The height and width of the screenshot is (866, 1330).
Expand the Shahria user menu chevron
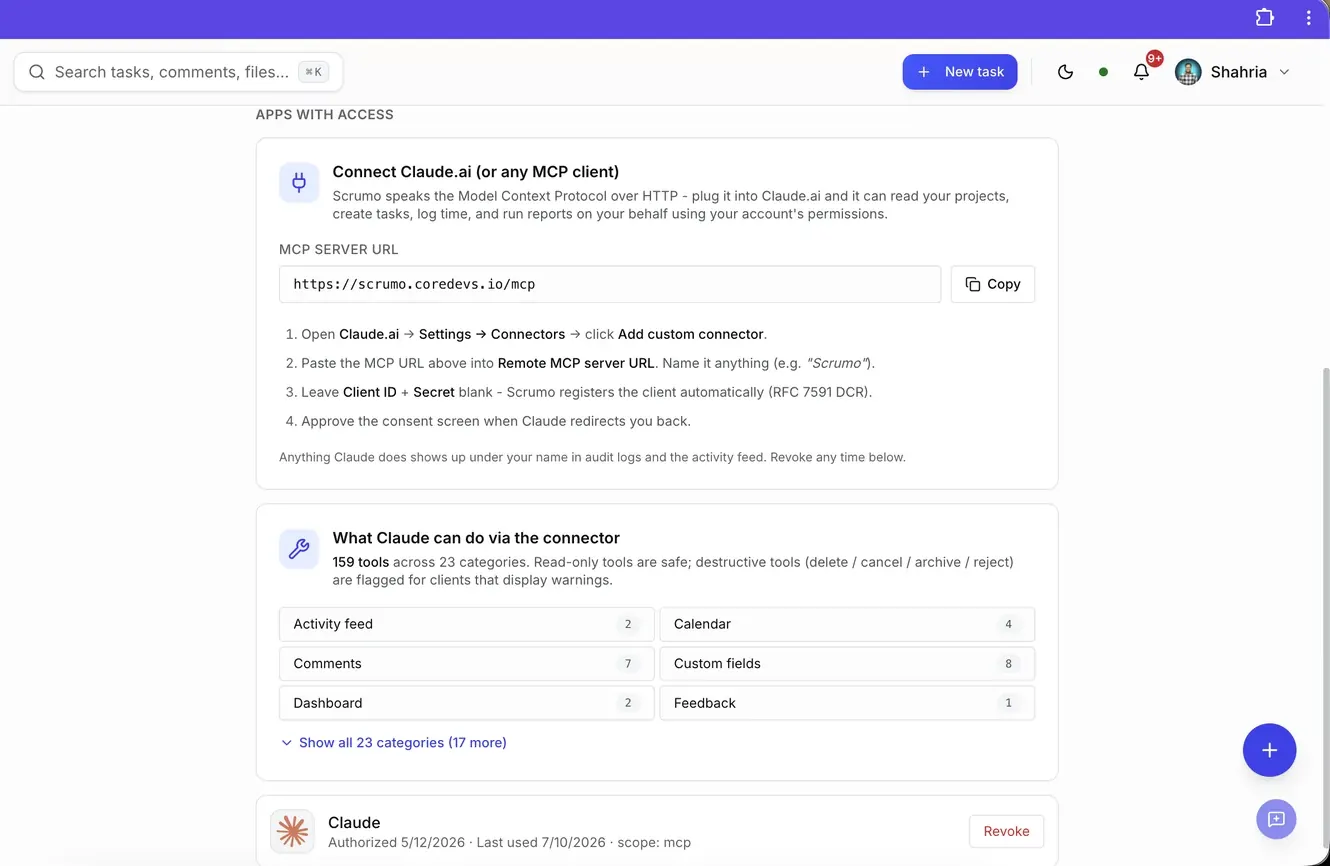click(1285, 72)
